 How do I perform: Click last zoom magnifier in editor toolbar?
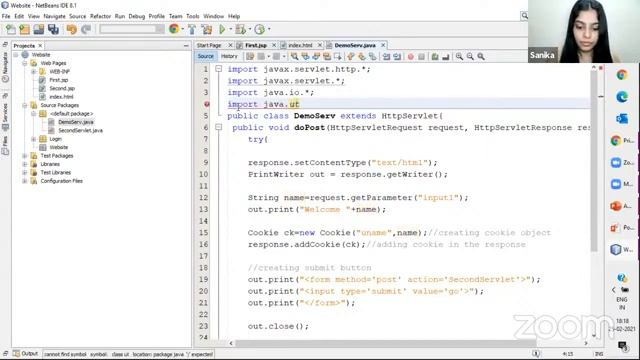pyautogui.click(x=481, y=56)
